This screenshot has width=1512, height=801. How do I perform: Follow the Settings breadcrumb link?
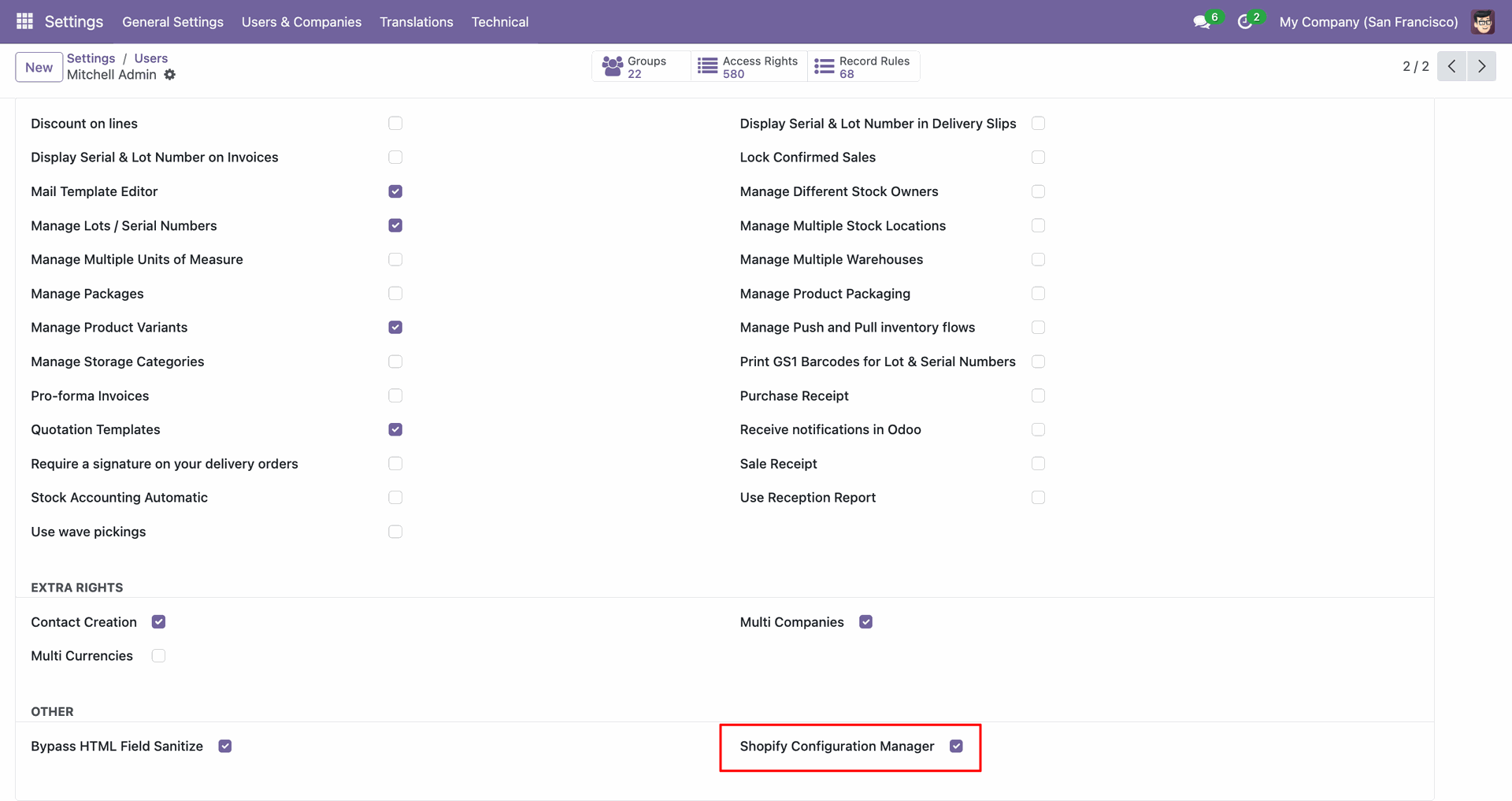(91, 58)
